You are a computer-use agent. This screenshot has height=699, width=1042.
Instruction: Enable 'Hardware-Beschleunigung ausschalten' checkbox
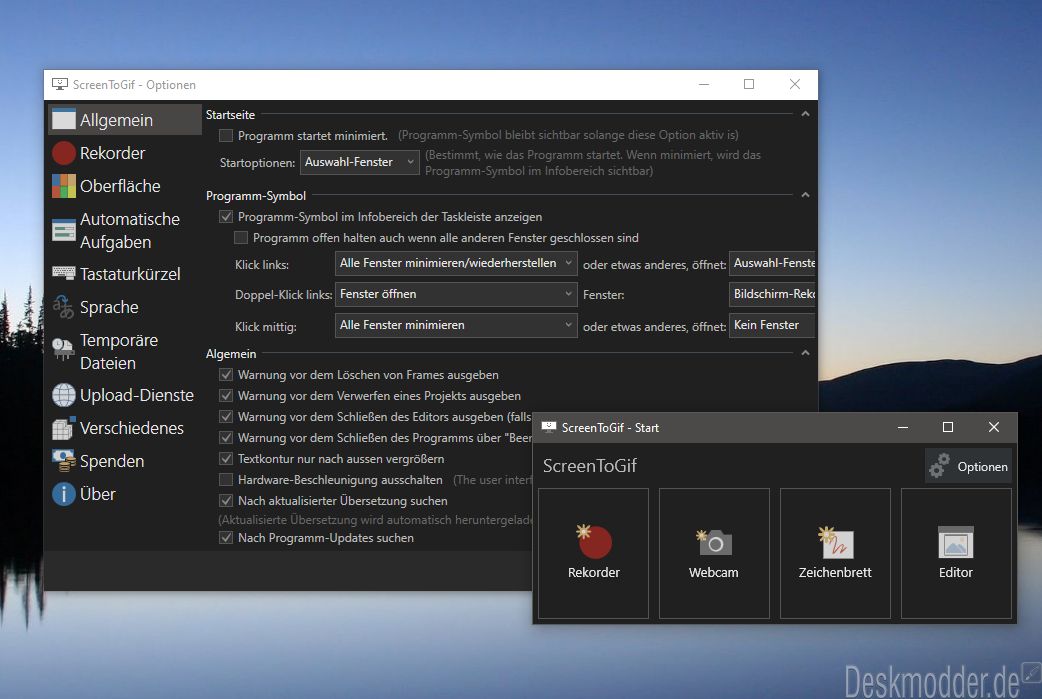pyautogui.click(x=226, y=480)
